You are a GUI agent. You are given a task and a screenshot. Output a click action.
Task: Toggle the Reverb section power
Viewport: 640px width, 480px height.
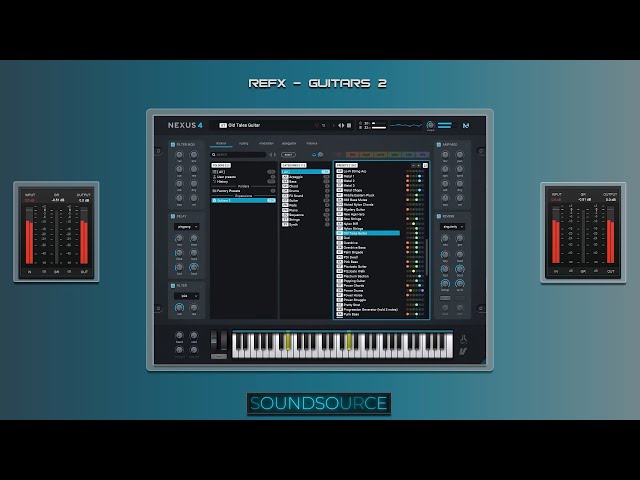click(439, 216)
